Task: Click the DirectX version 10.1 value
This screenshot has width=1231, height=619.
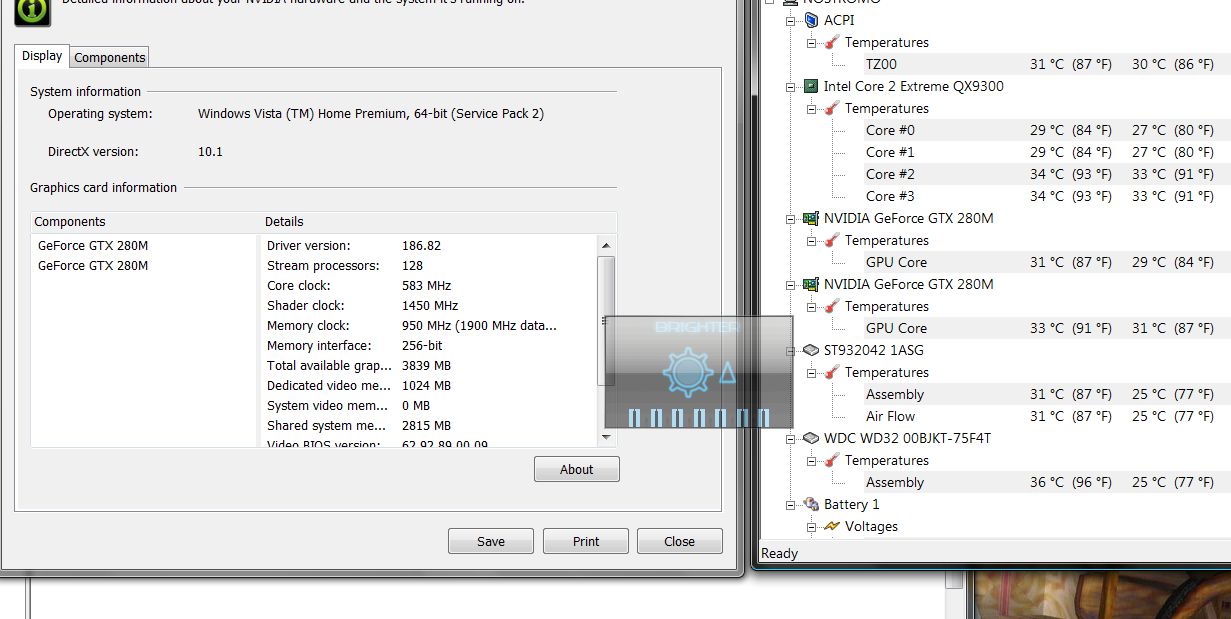Action: point(210,152)
